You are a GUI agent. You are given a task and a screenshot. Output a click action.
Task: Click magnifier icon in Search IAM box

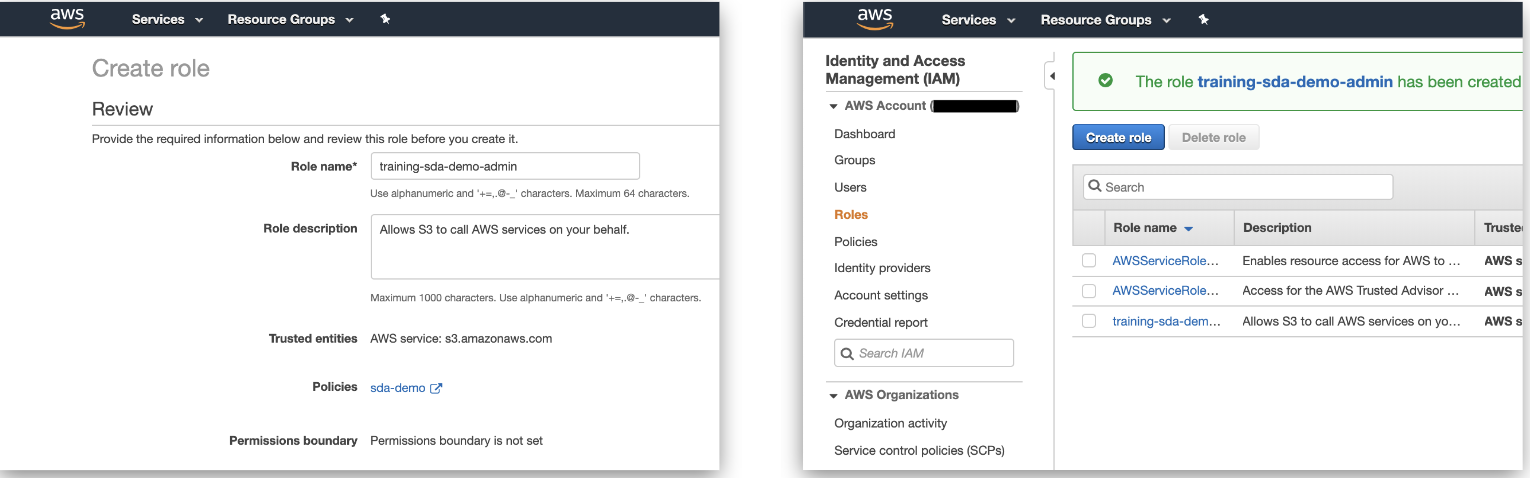coord(848,353)
